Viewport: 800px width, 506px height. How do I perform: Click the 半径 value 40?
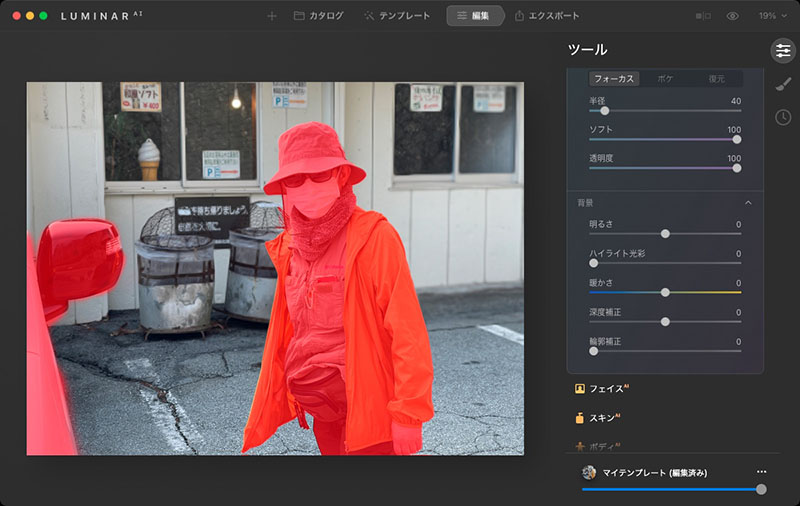[736, 101]
